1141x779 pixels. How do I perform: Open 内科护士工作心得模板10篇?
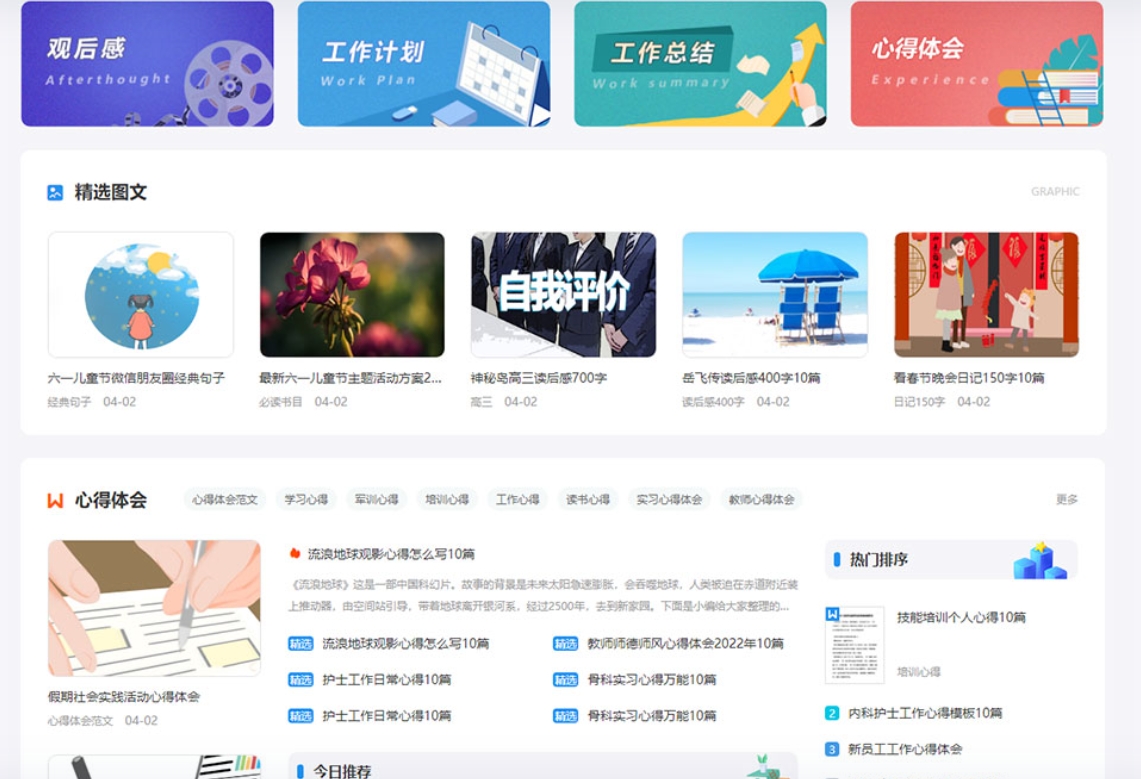pos(925,713)
